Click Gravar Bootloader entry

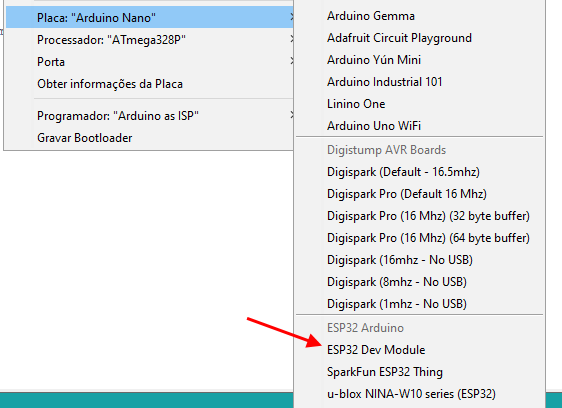(150, 138)
